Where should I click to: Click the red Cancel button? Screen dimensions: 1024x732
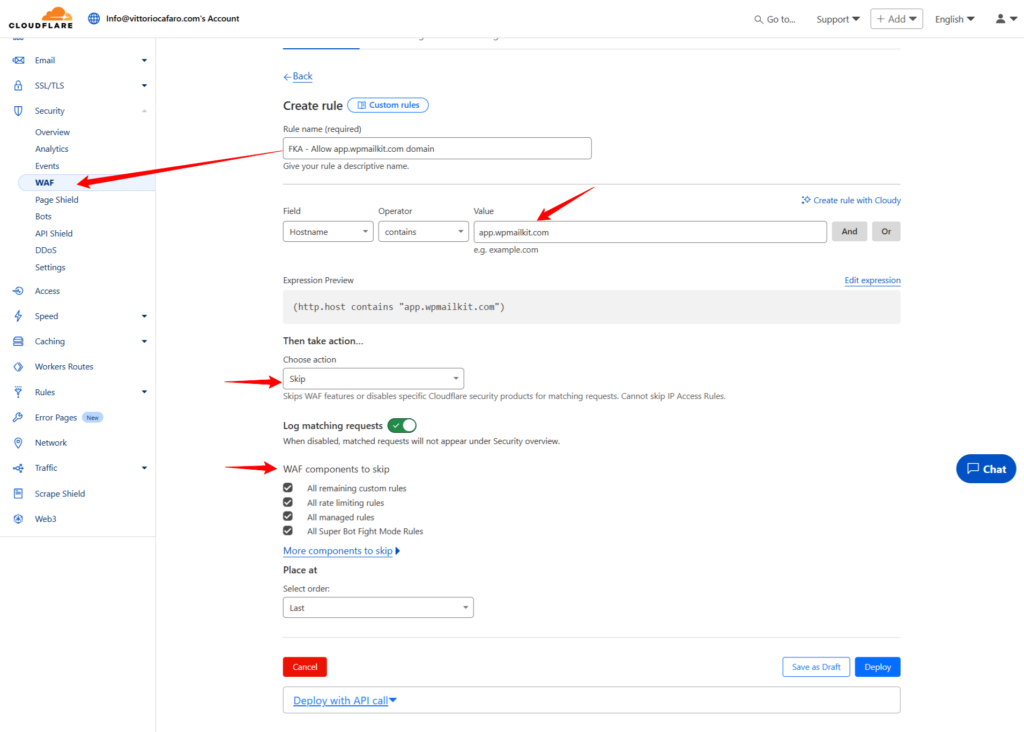coord(305,667)
